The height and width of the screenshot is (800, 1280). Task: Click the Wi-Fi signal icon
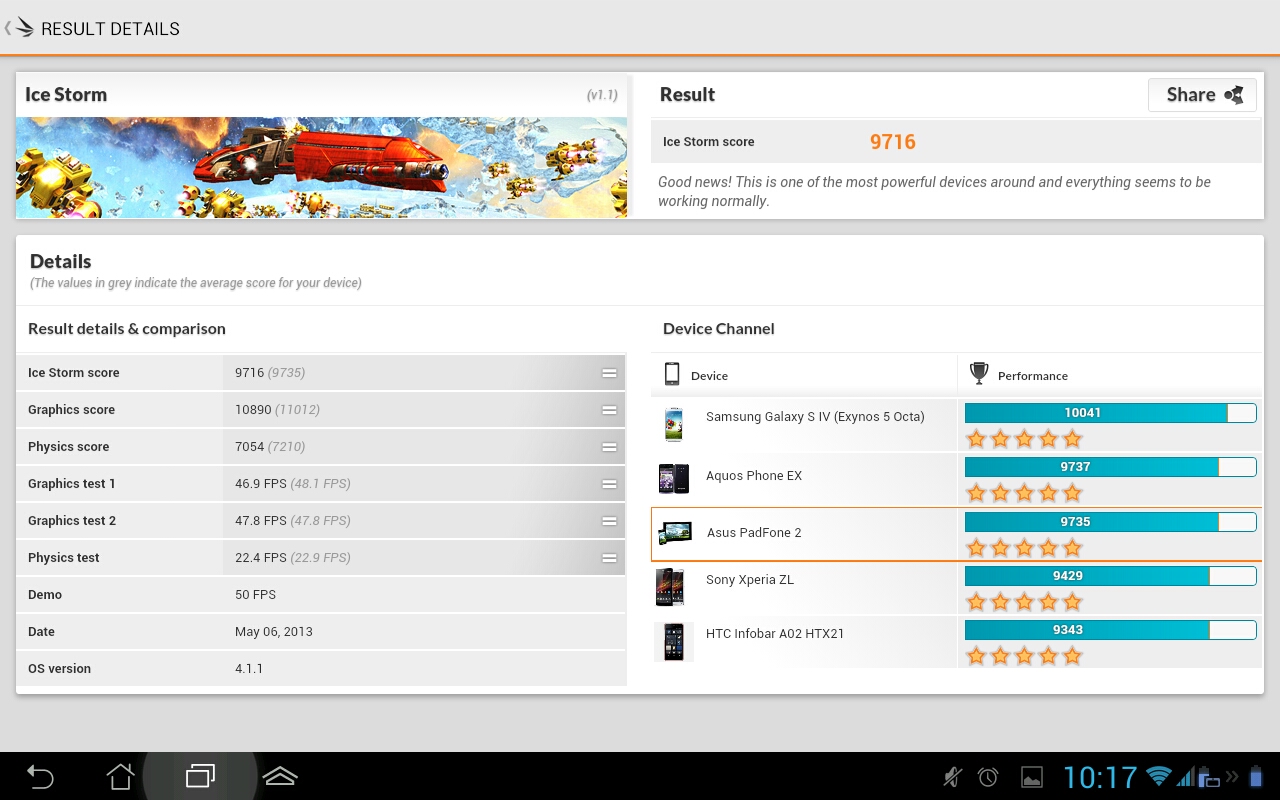pyautogui.click(x=1159, y=776)
